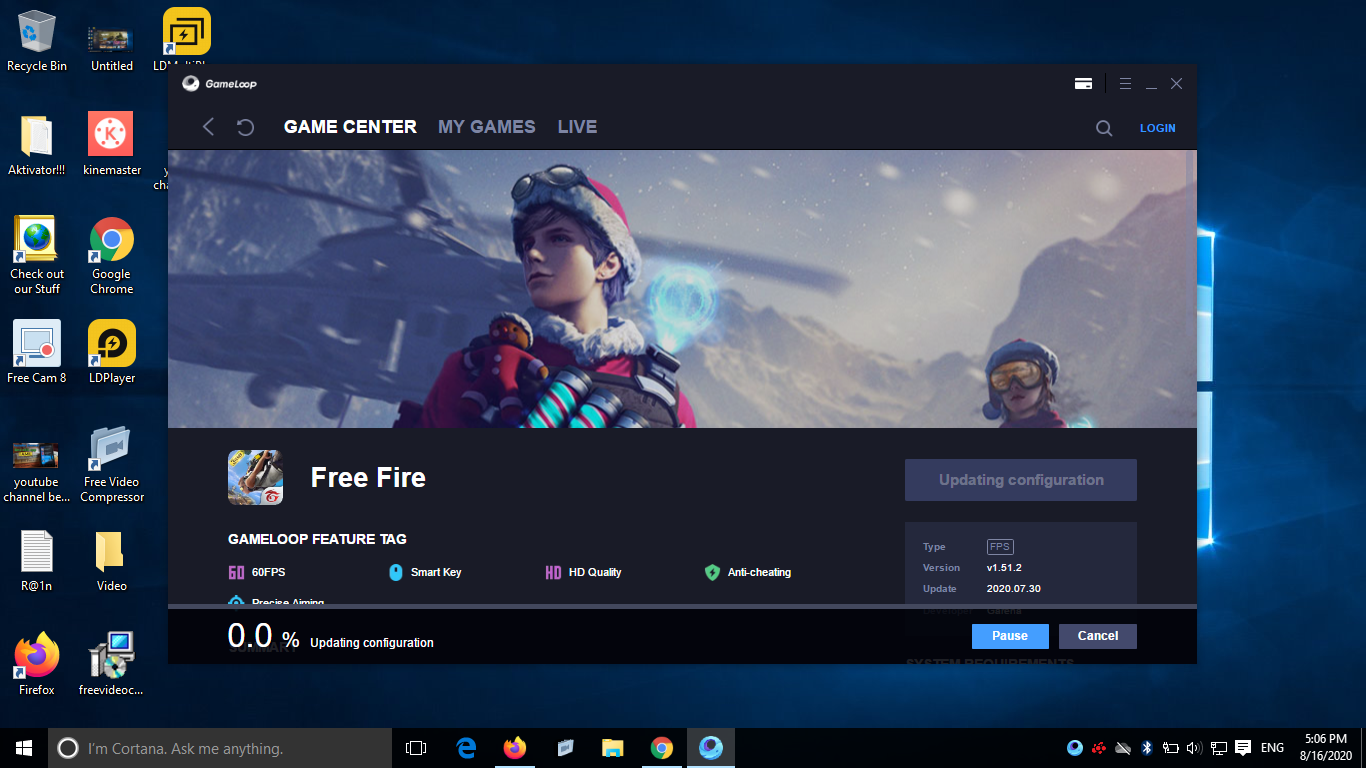Image resolution: width=1366 pixels, height=768 pixels.
Task: Open the LIVE tab
Action: click(577, 127)
